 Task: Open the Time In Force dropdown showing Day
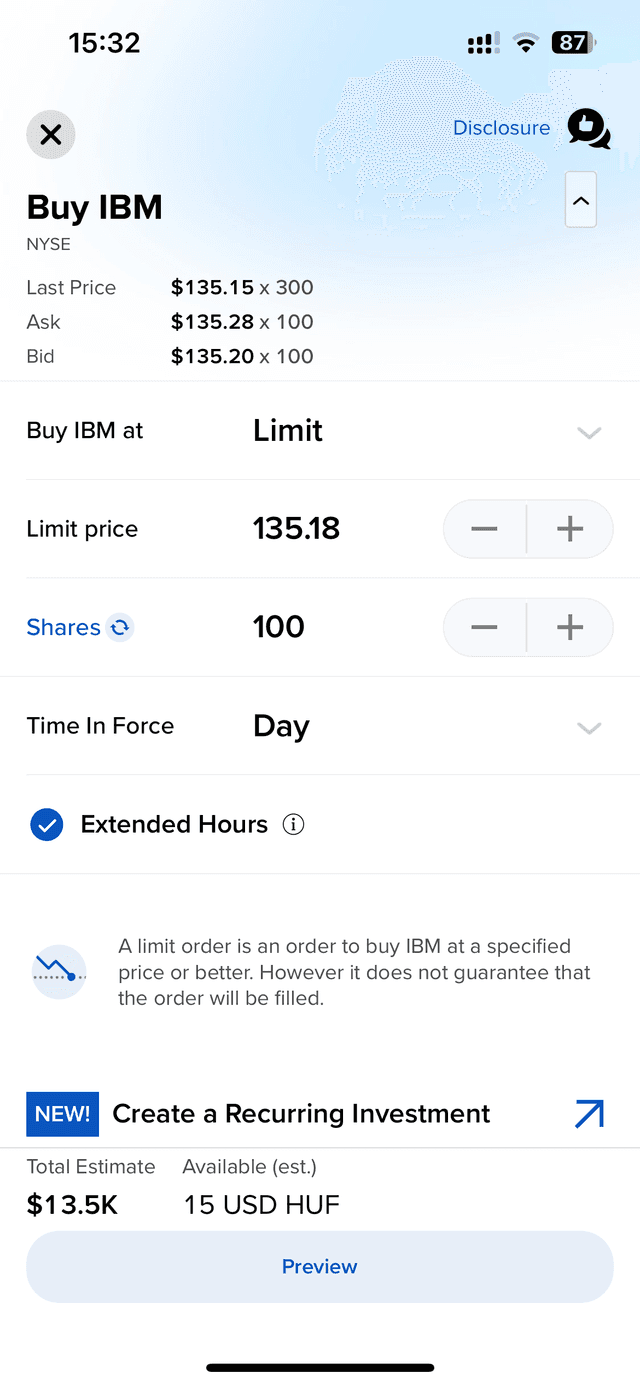point(588,728)
